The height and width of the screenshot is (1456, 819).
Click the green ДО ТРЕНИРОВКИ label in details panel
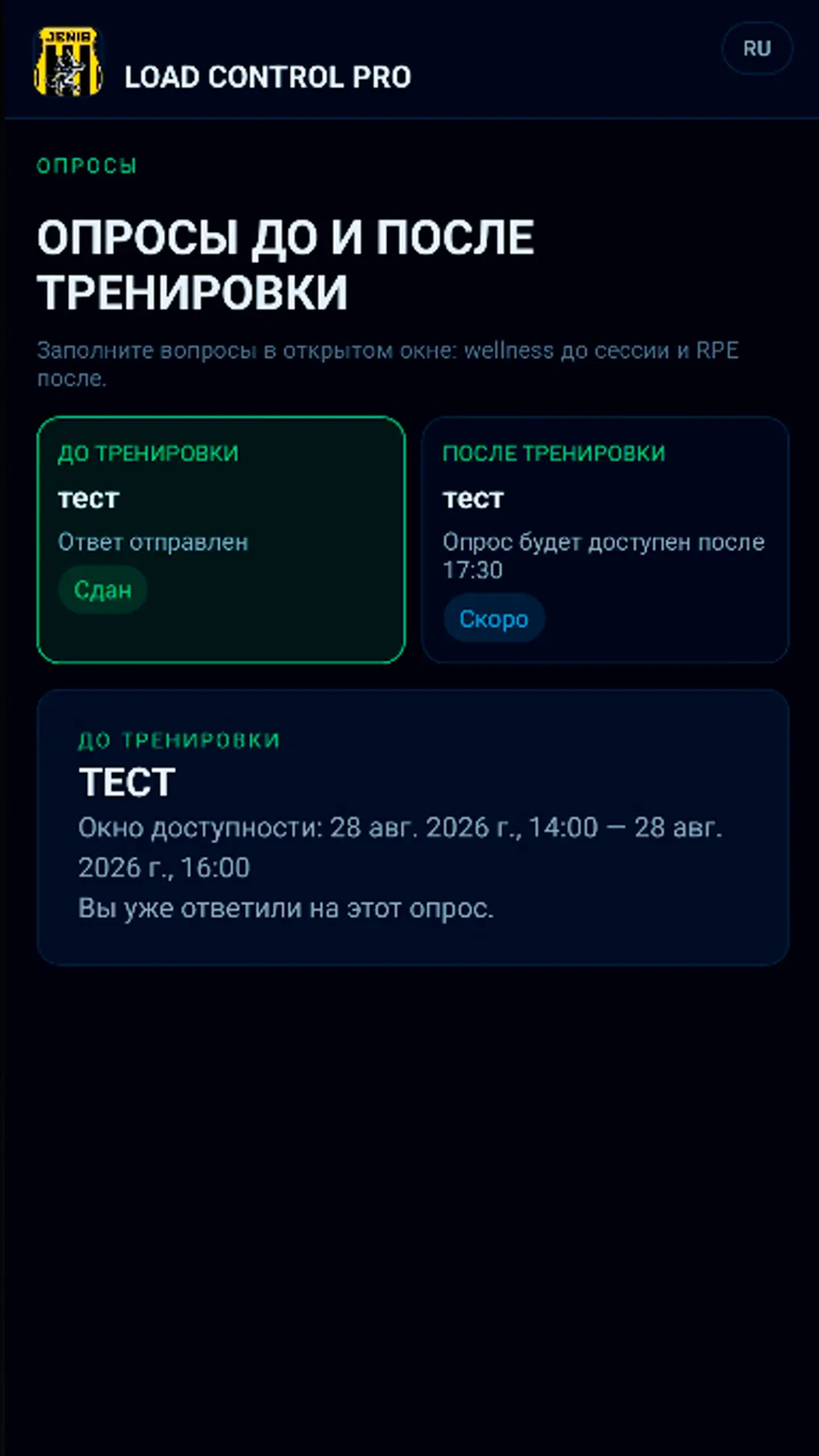tap(179, 740)
